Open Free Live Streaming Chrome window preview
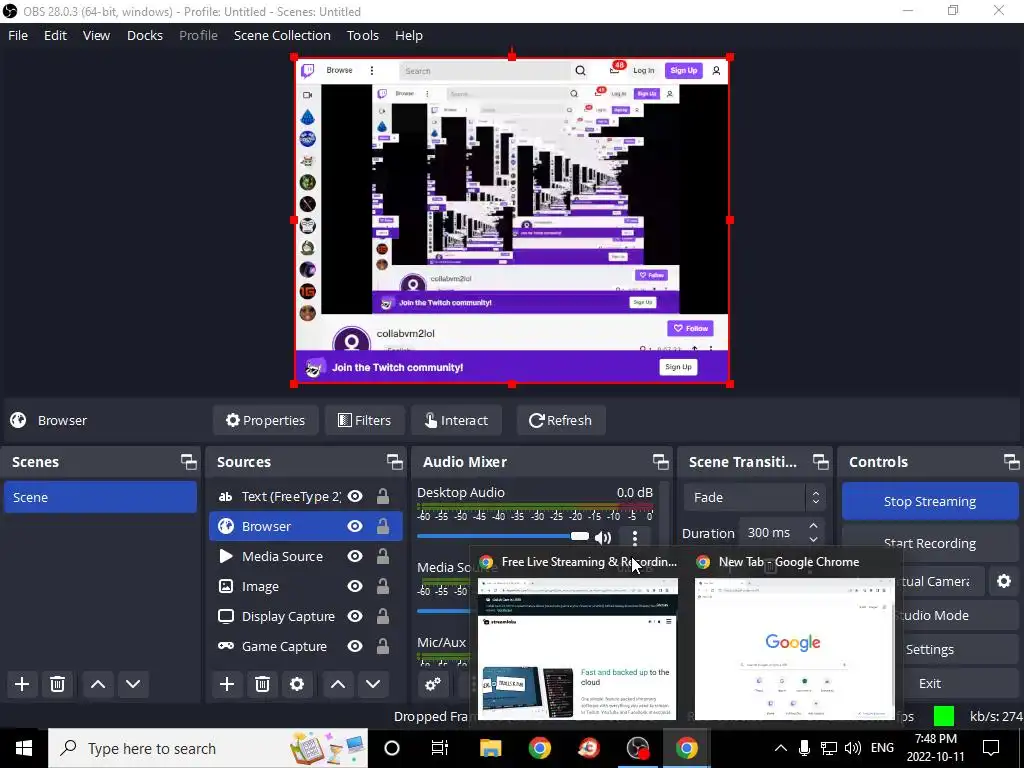 (578, 640)
